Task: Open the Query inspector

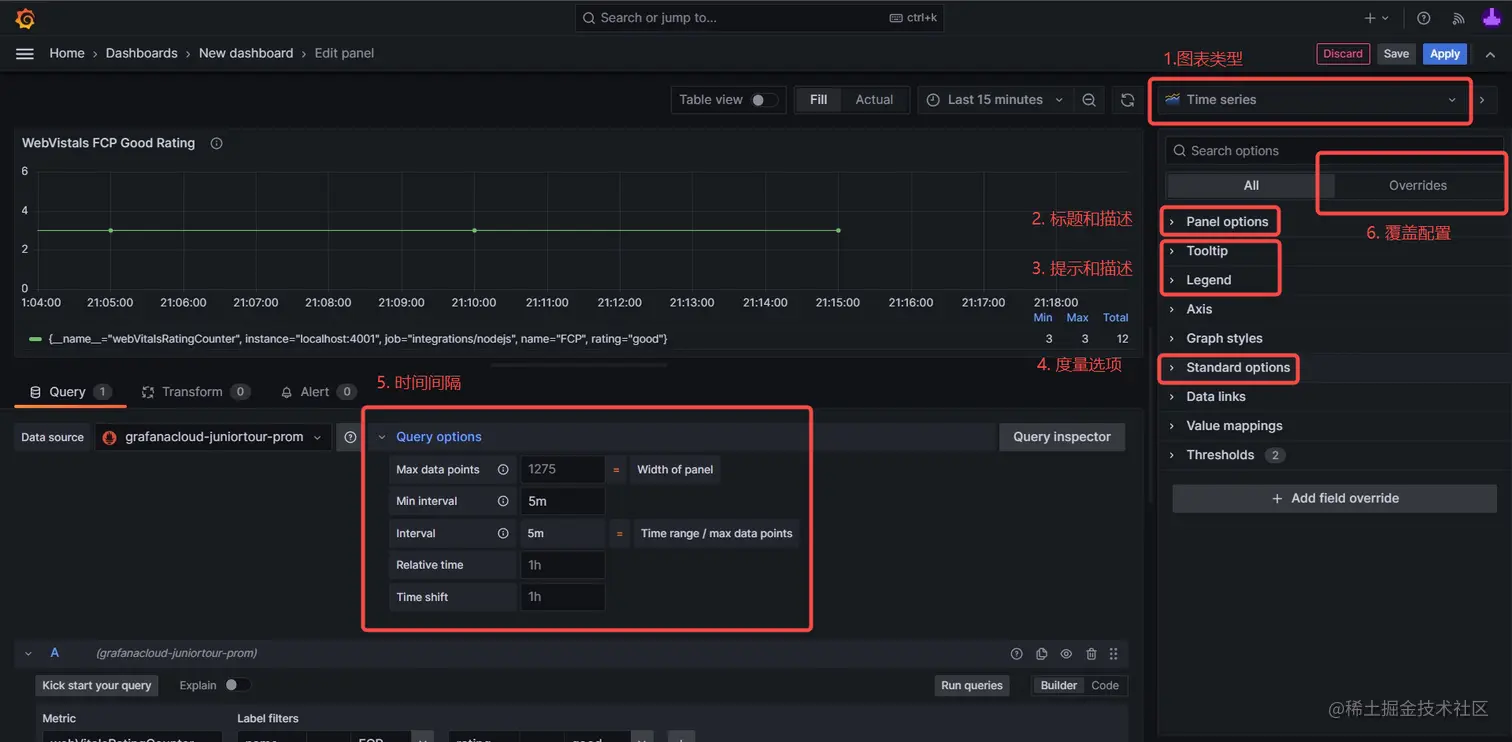Action: [1062, 437]
